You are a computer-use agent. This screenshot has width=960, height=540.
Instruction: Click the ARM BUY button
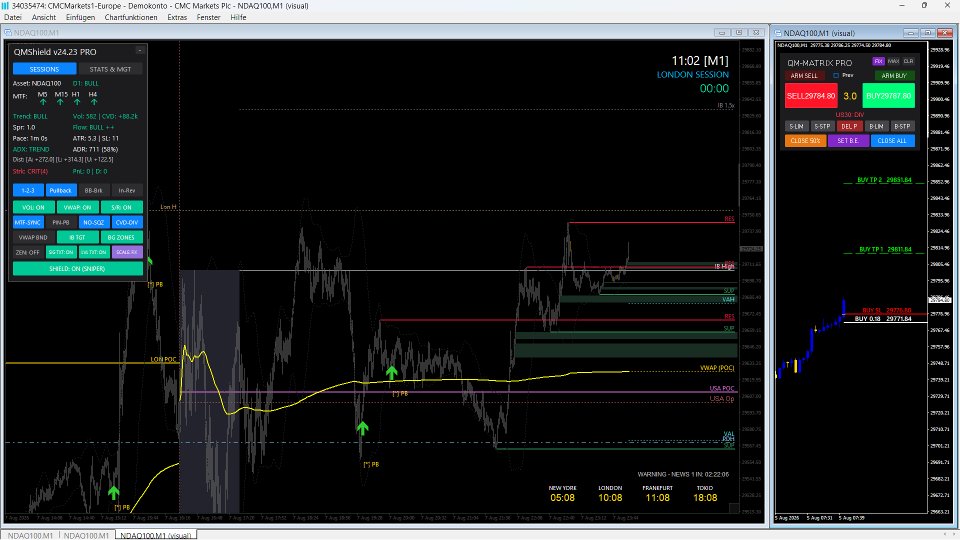pos(894,75)
